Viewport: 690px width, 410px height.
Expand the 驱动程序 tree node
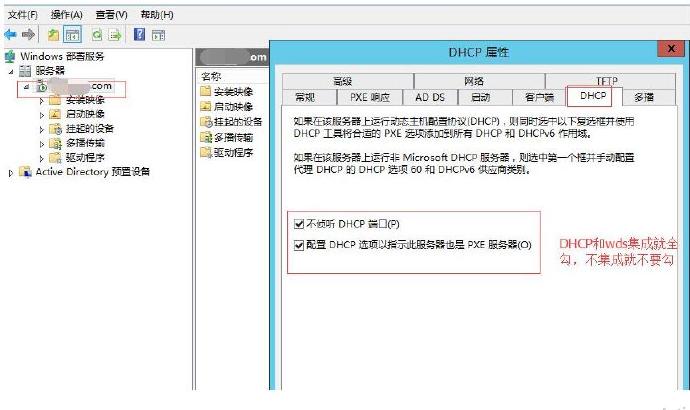coord(42,158)
